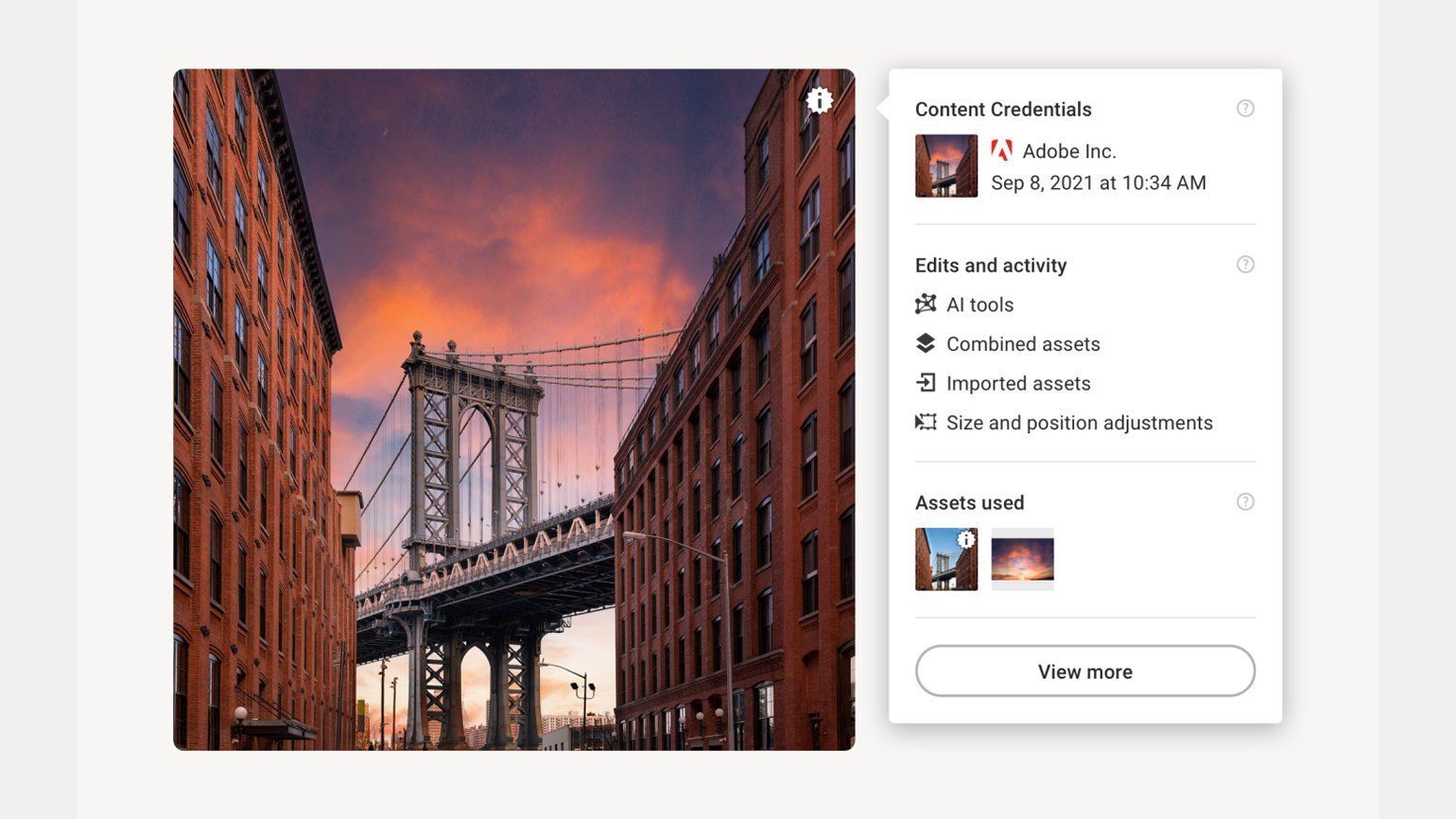The width and height of the screenshot is (1456, 819).
Task: Click the Size and position adjustments icon
Action: point(926,422)
